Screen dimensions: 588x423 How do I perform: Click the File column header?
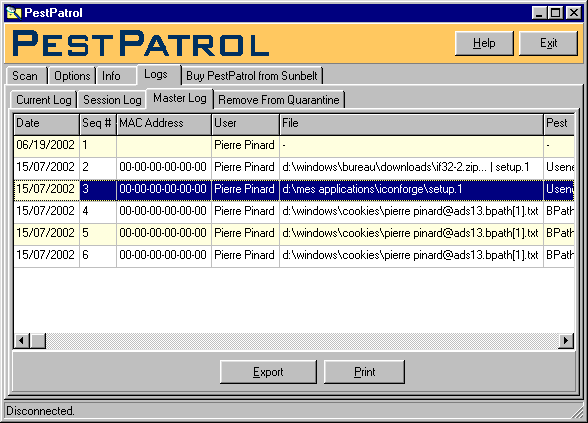click(x=411, y=124)
